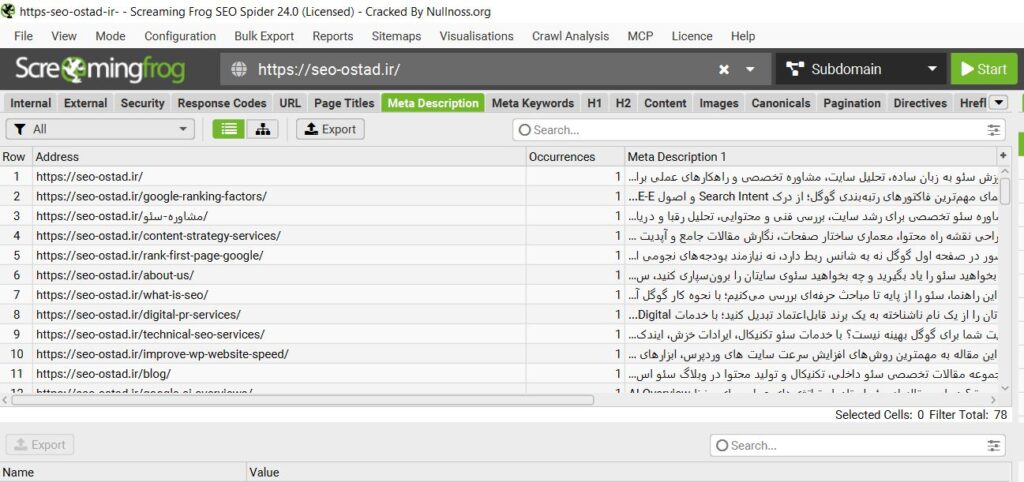Switch to list view icon
The image size is (1024, 482).
(229, 129)
